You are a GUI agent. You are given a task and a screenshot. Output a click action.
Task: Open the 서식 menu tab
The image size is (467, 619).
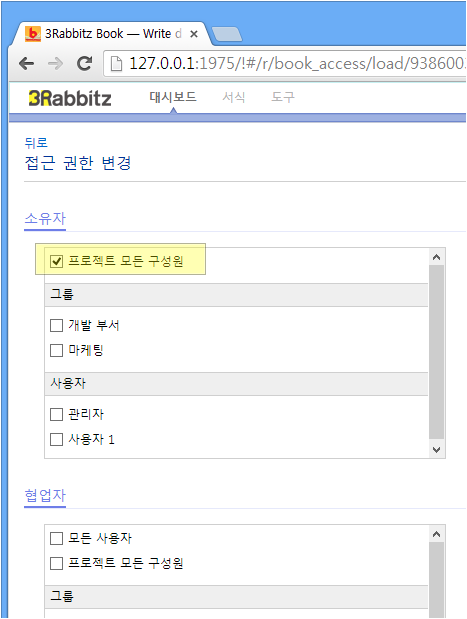tap(234, 97)
